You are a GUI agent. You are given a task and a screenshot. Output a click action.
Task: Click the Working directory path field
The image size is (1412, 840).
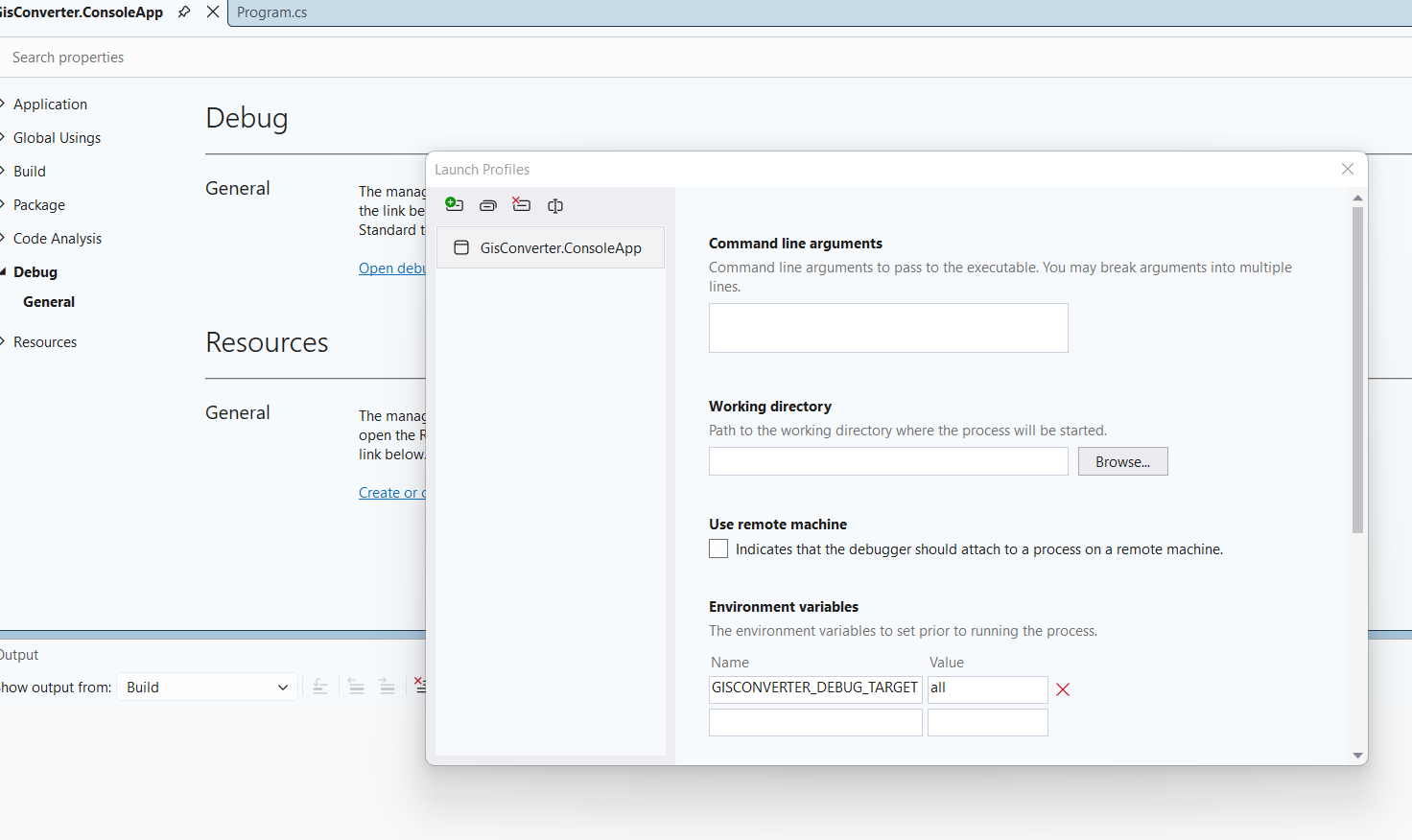coord(888,461)
